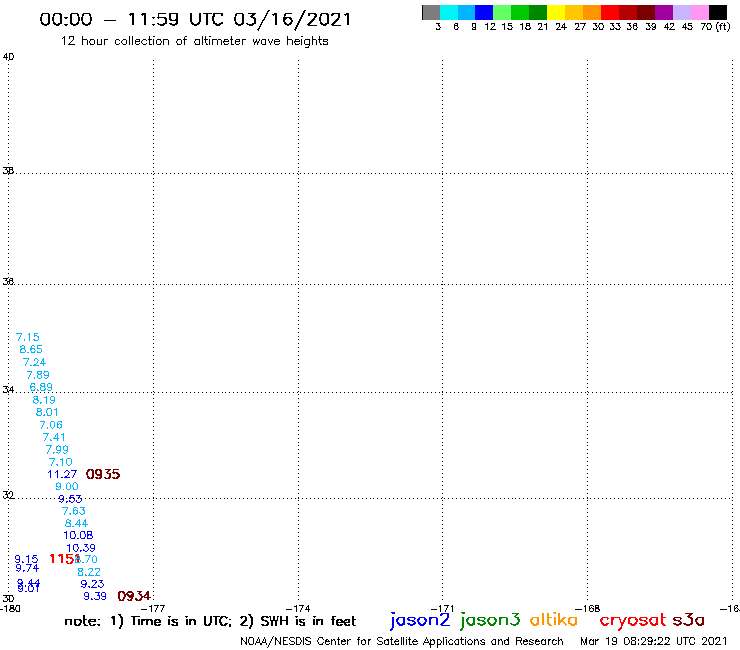This screenshot has width=740, height=650.
Task: Click the jason2 satellite legend label
Action: coord(420,620)
